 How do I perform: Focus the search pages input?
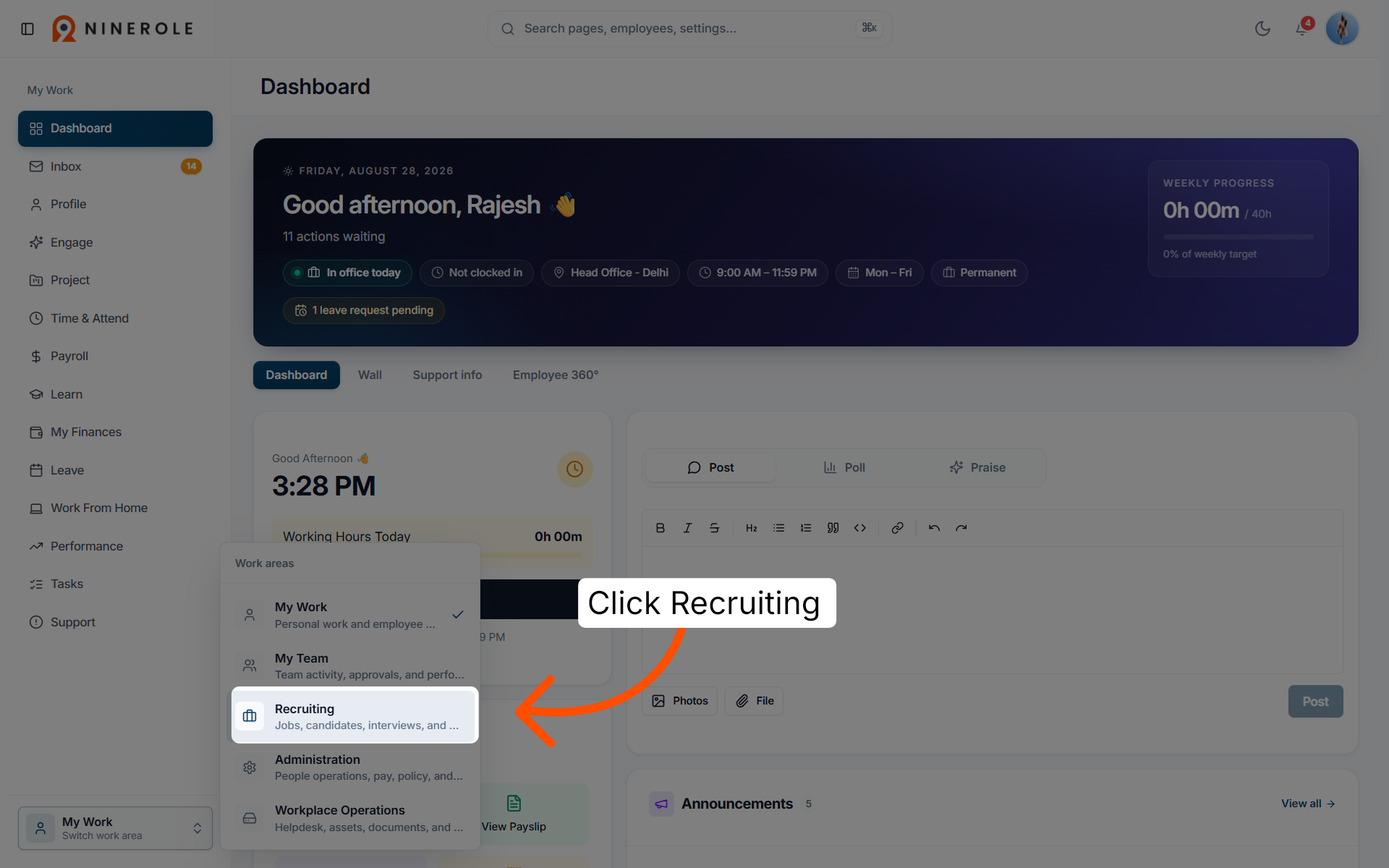pyautogui.click(x=689, y=29)
